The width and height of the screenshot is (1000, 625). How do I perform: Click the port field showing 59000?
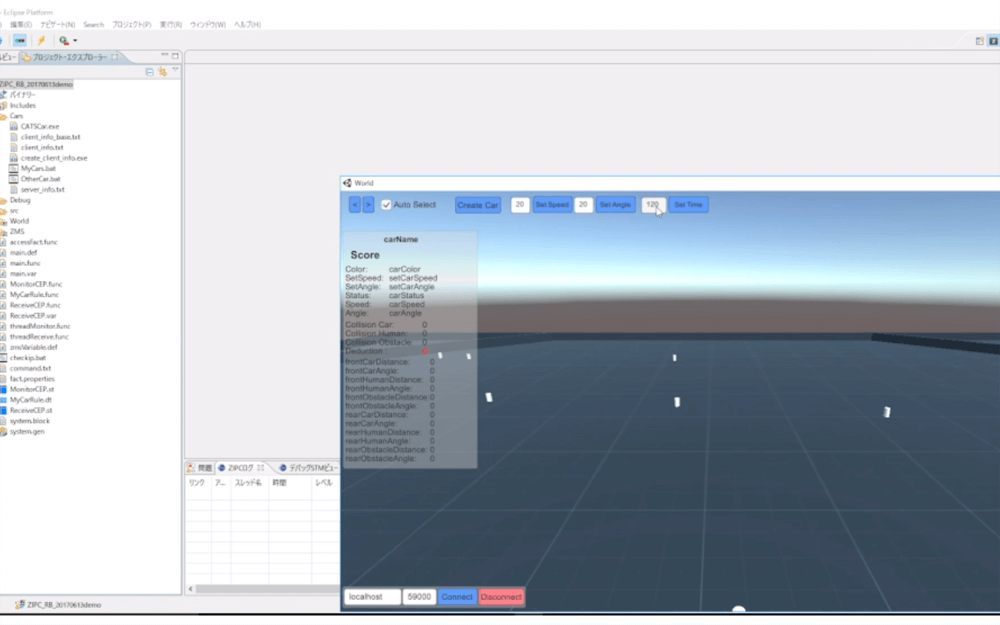(419, 597)
